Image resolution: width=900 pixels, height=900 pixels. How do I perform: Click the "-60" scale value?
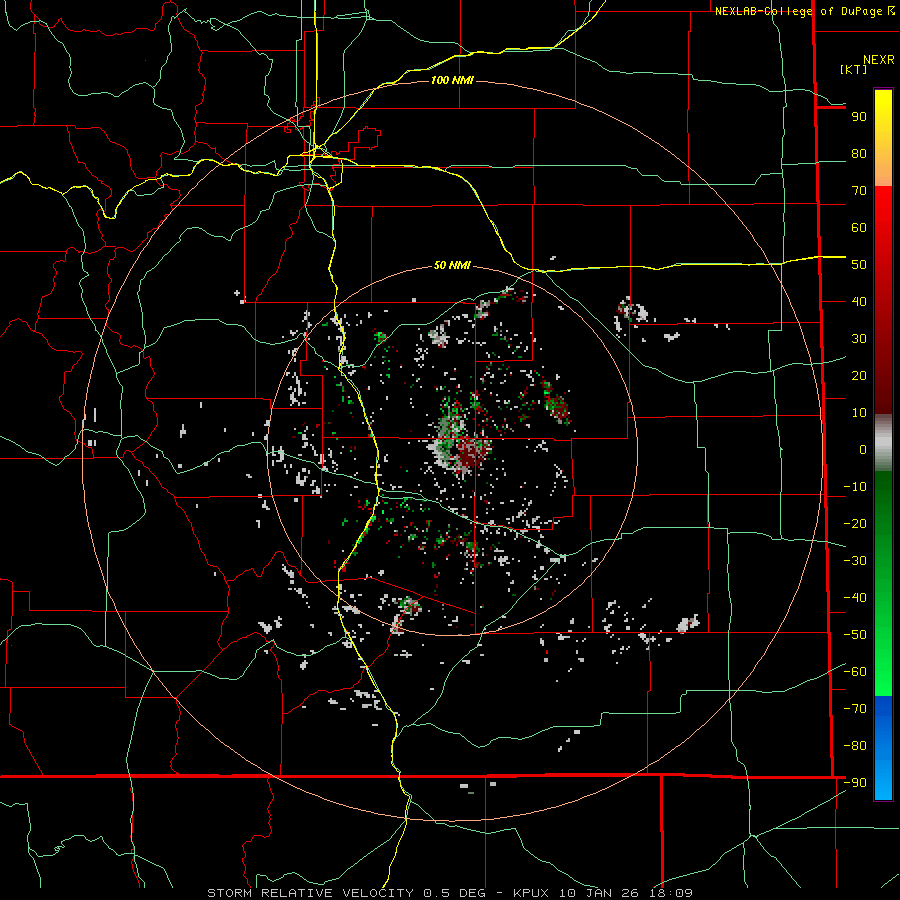pos(855,672)
